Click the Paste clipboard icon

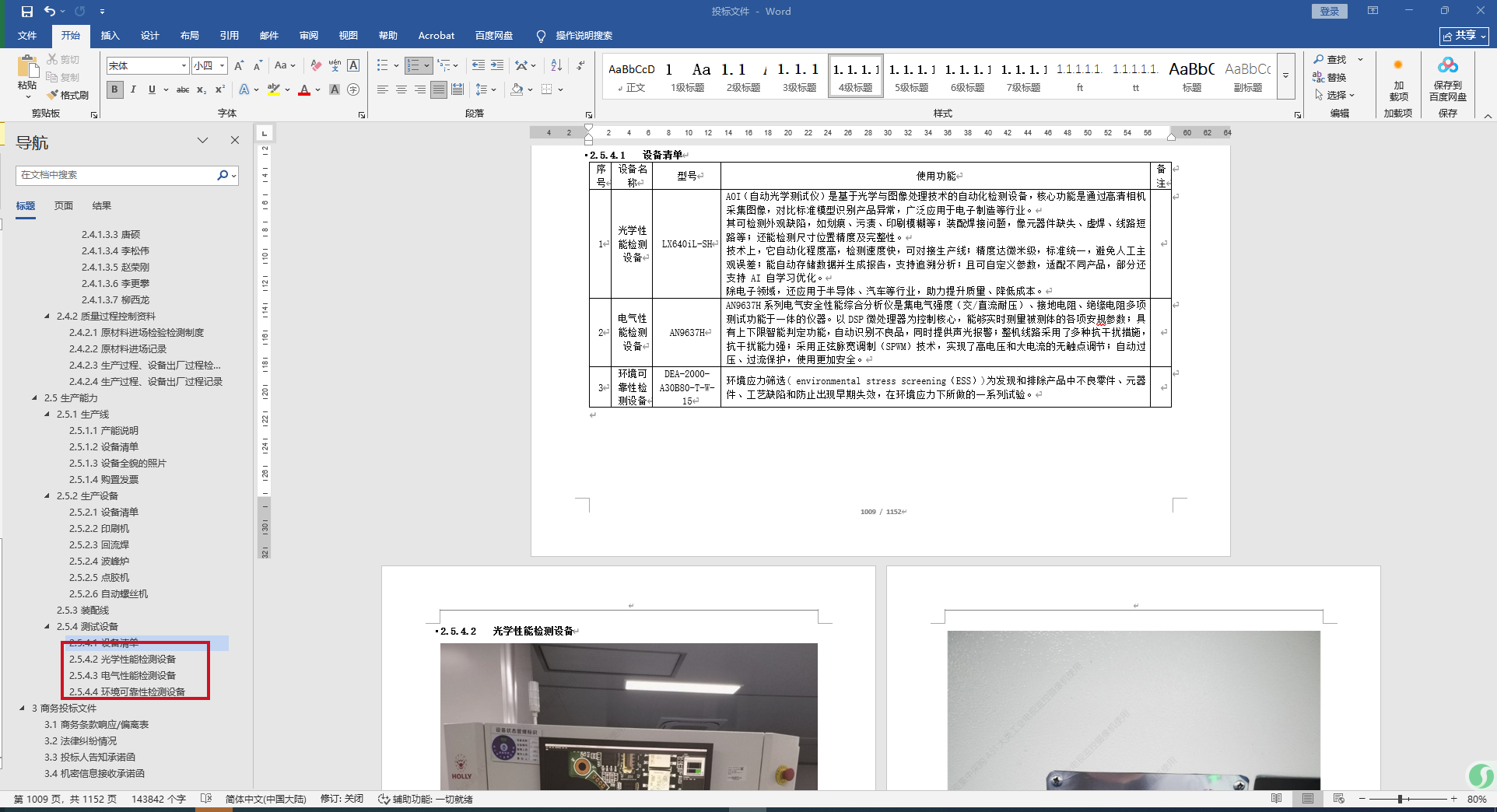point(27,68)
